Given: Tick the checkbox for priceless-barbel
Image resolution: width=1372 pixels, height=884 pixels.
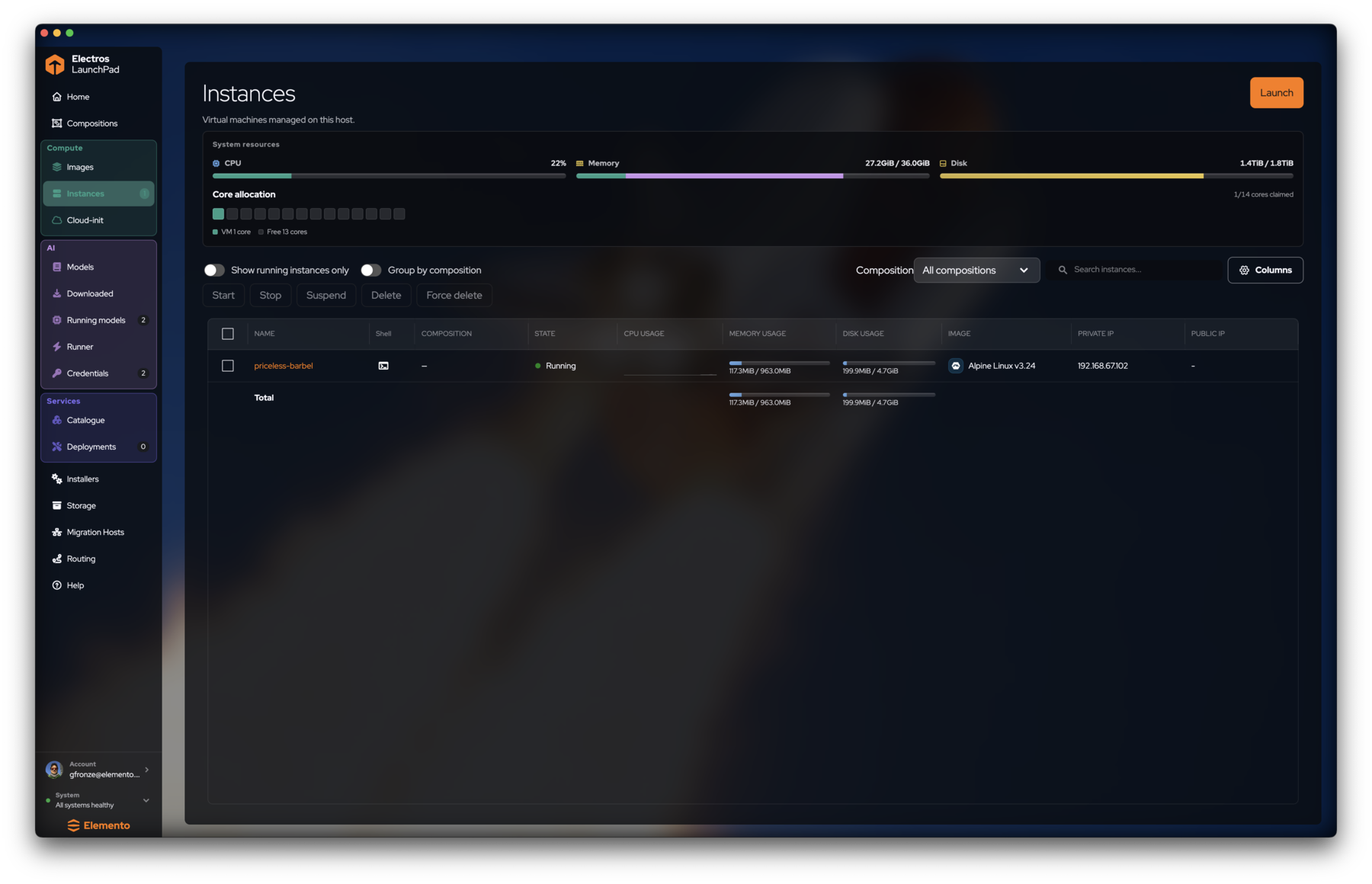Looking at the screenshot, I should (x=228, y=366).
